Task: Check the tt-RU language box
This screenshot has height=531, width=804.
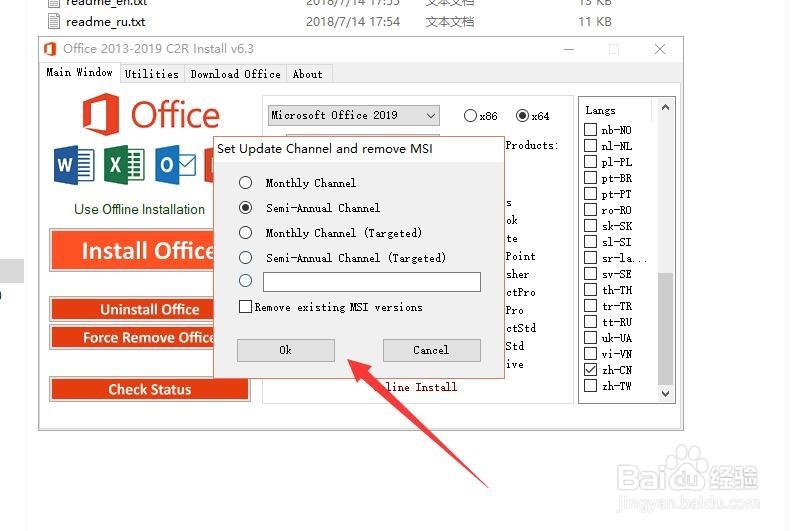Action: [591, 321]
